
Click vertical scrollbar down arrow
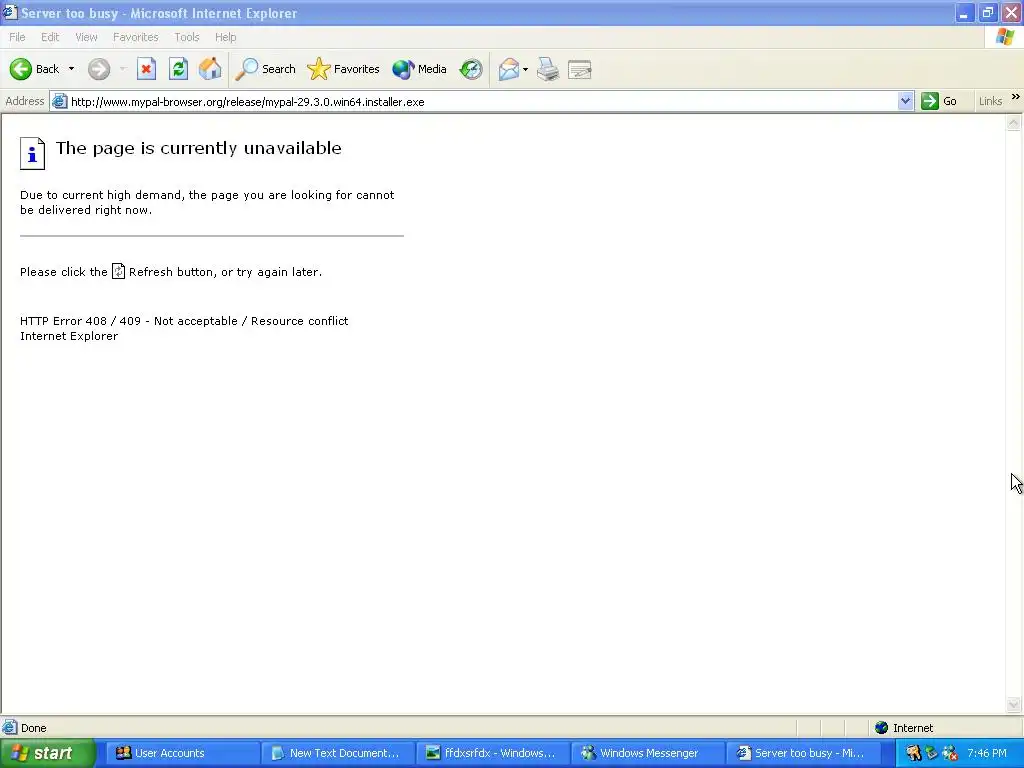[x=1014, y=704]
